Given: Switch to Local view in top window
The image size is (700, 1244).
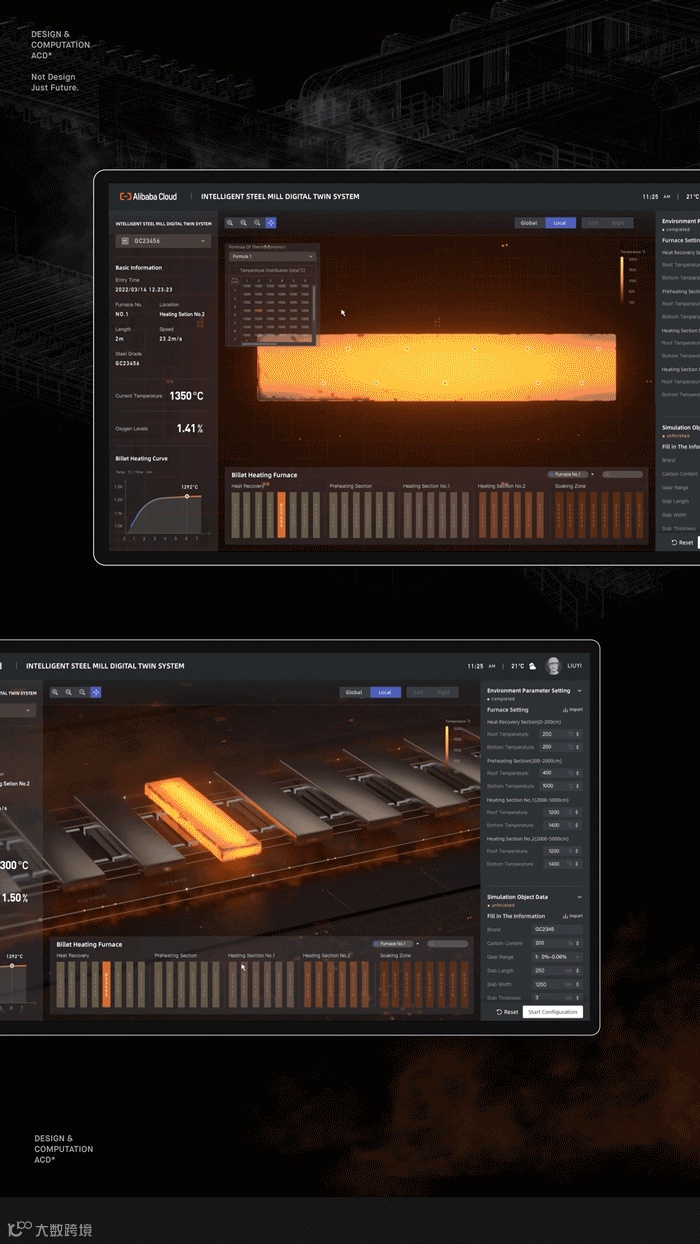Looking at the screenshot, I should pos(560,223).
